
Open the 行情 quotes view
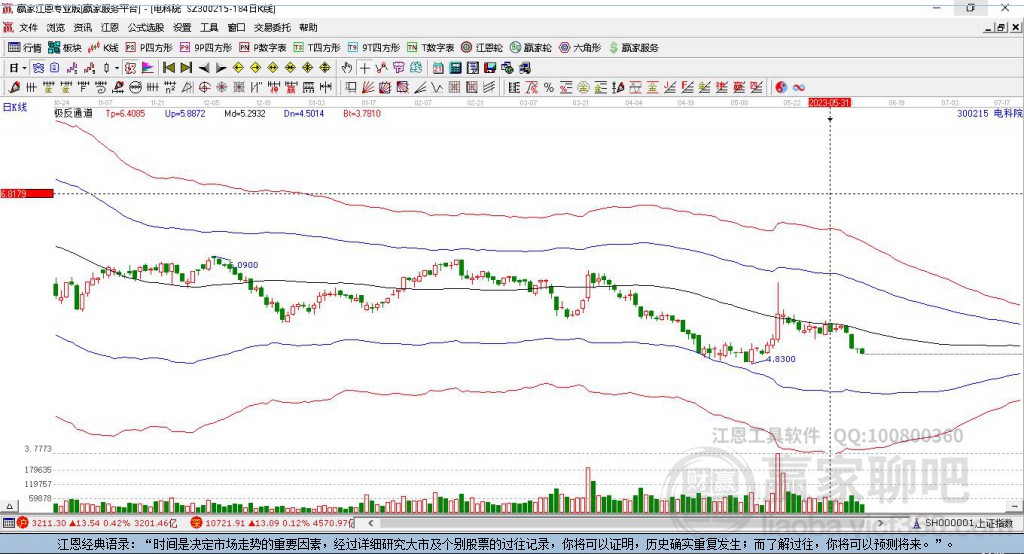click(24, 48)
